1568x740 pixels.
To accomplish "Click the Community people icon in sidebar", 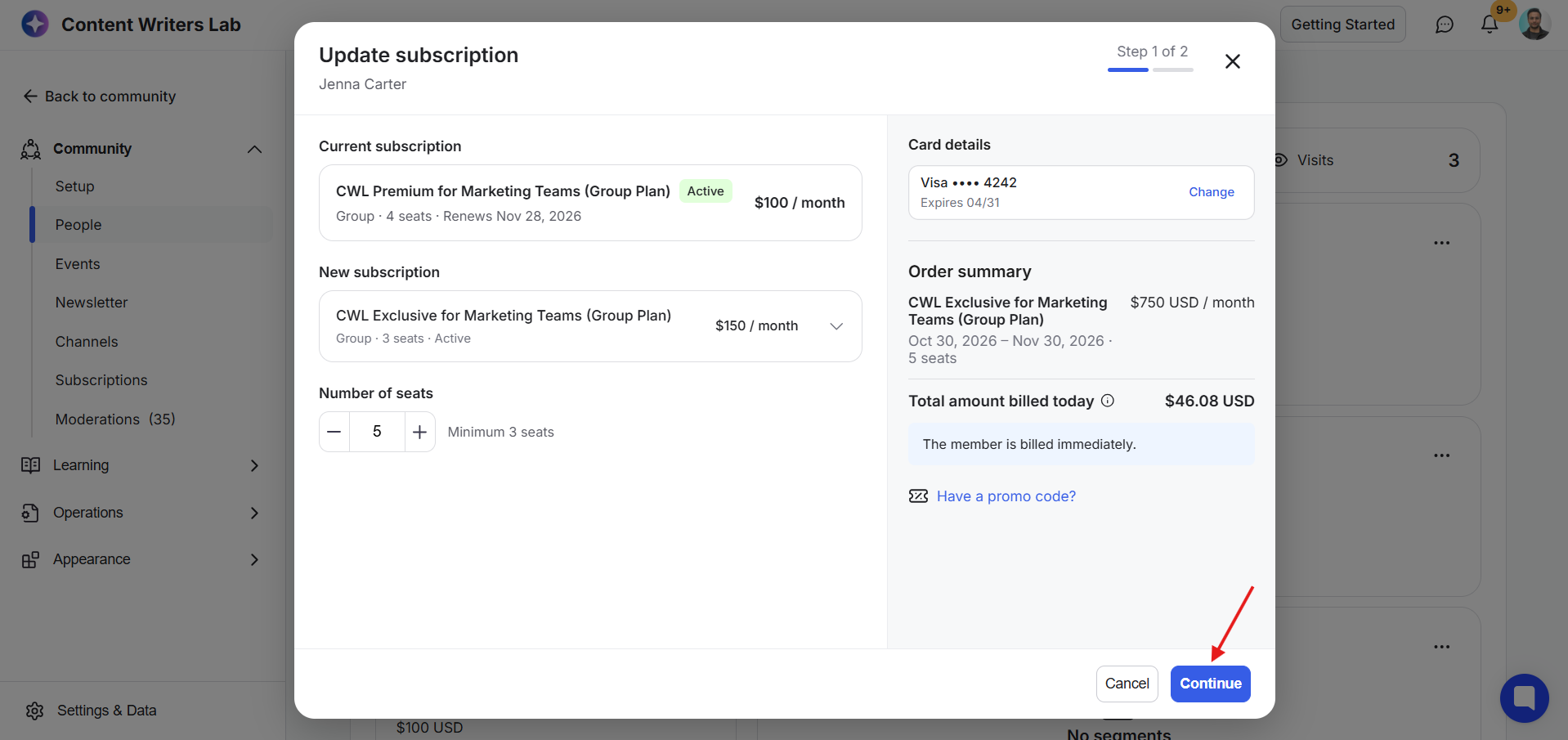I will point(31,149).
